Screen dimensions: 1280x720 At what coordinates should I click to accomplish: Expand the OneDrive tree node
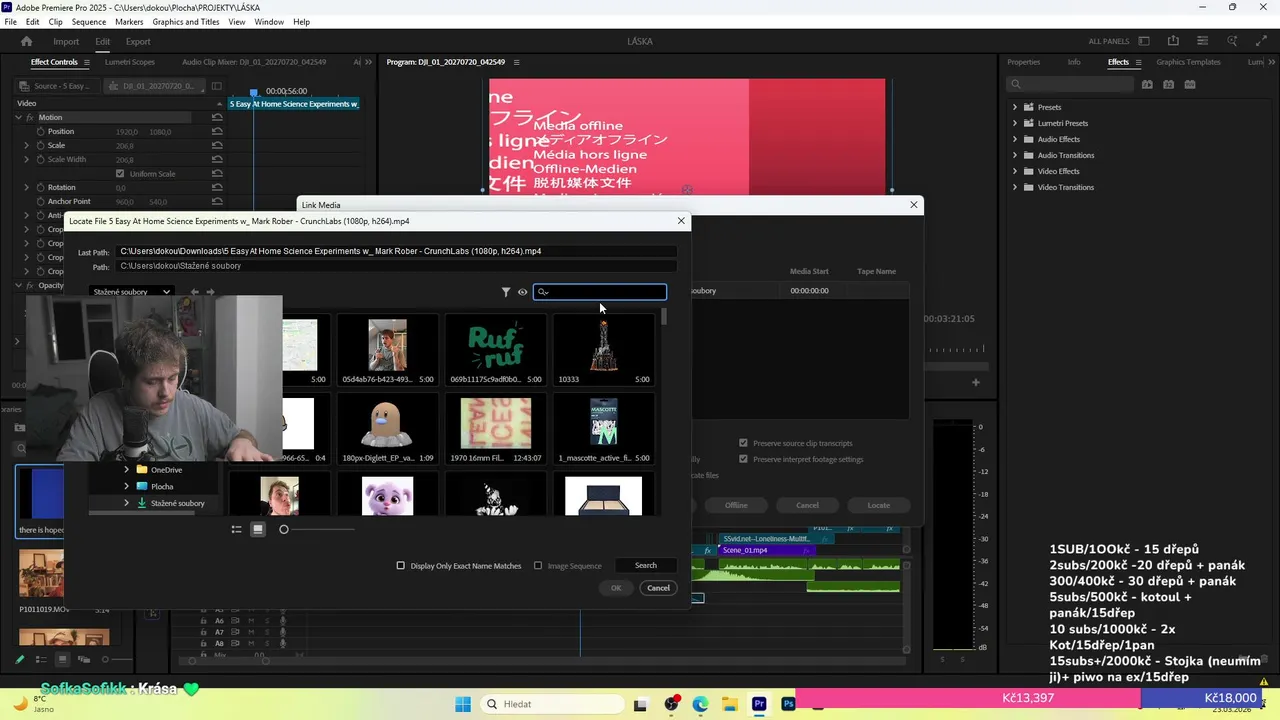point(126,470)
